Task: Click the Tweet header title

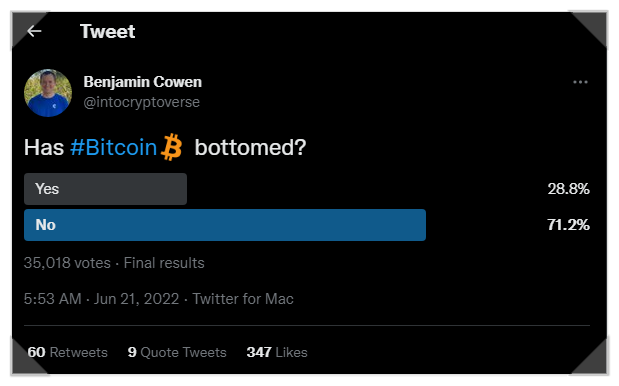Action: (107, 31)
